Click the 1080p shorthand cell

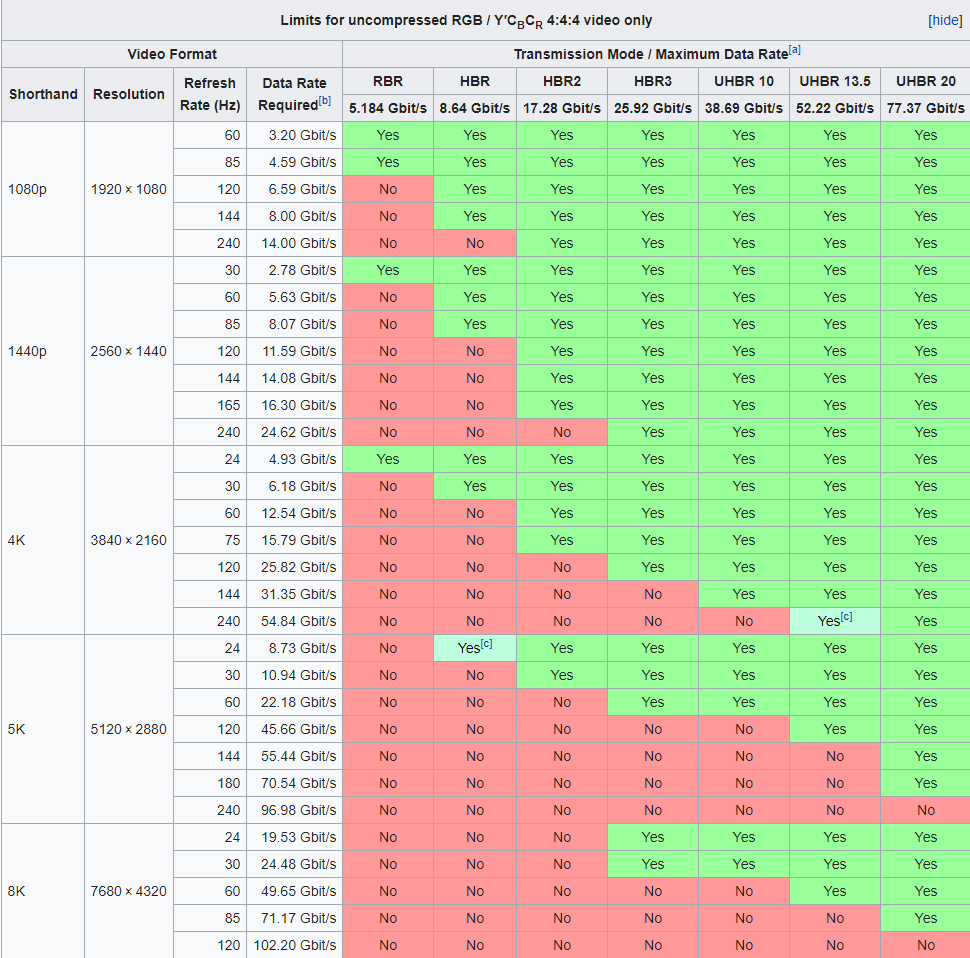[43, 189]
